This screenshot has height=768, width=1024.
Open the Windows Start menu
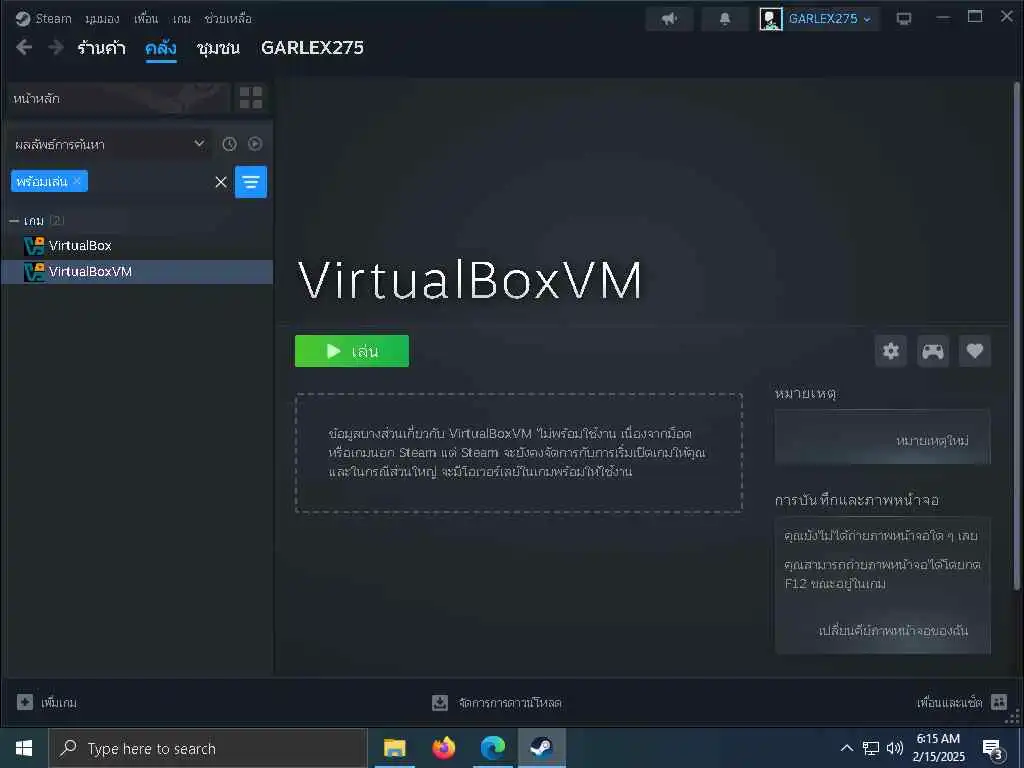click(24, 748)
